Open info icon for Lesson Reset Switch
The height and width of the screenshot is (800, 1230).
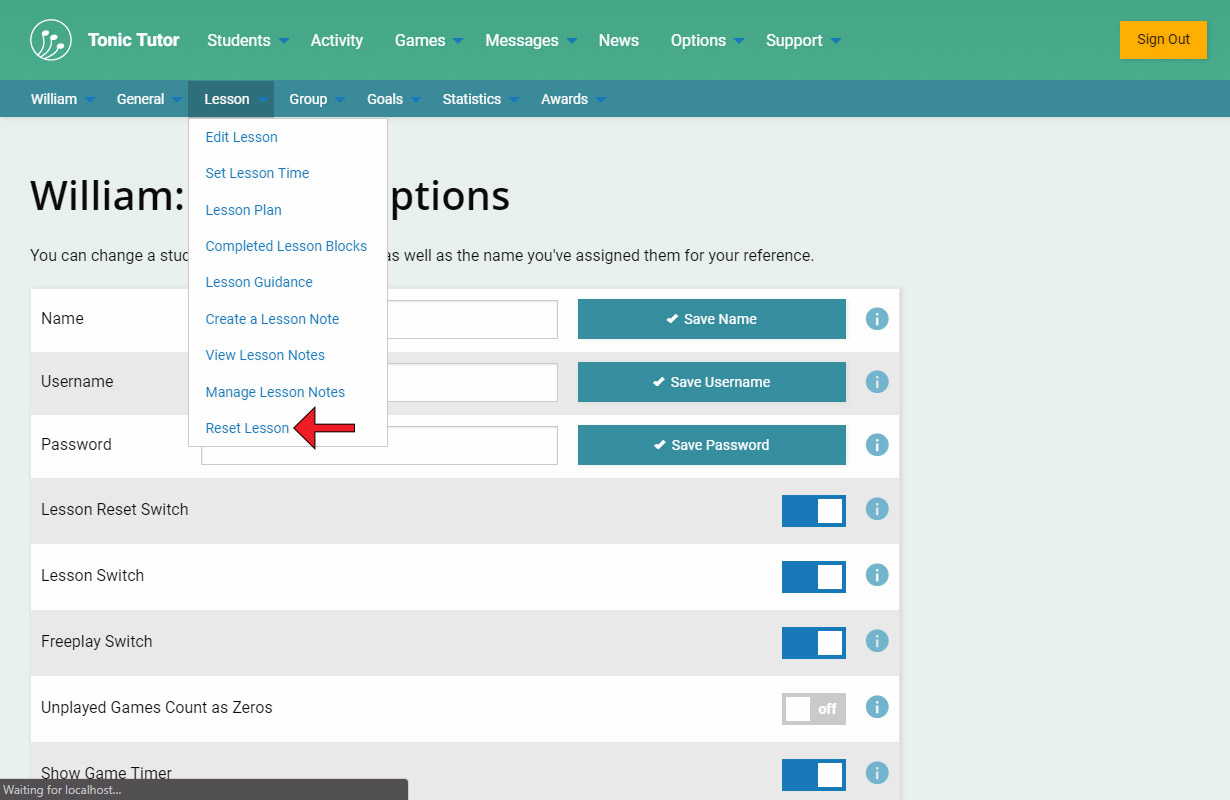[x=877, y=509]
